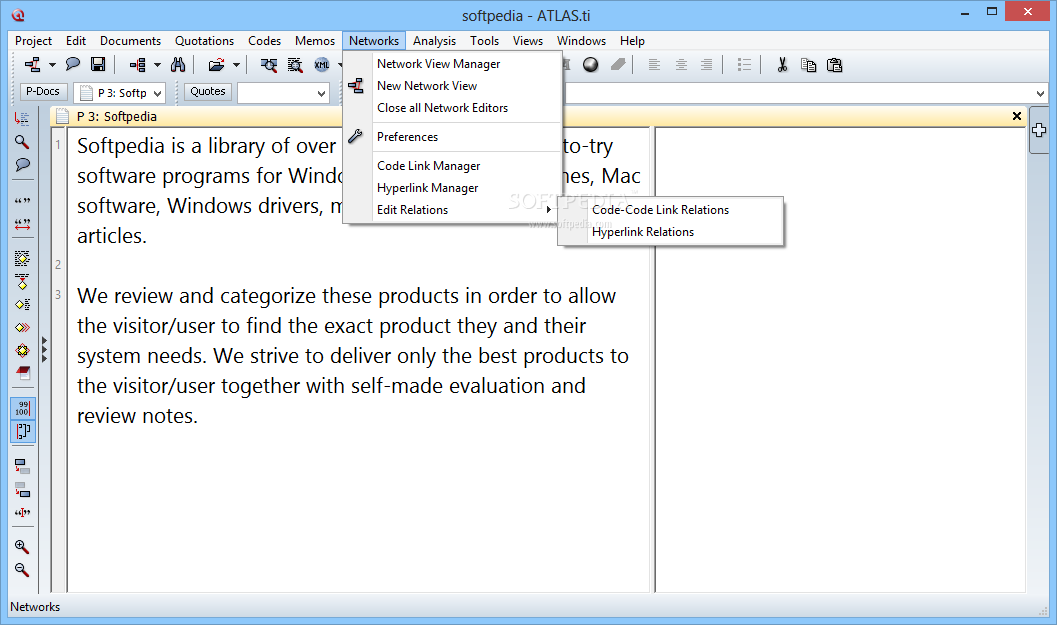Click the copy icon in toolbar
This screenshot has width=1057, height=625.
pos(808,65)
